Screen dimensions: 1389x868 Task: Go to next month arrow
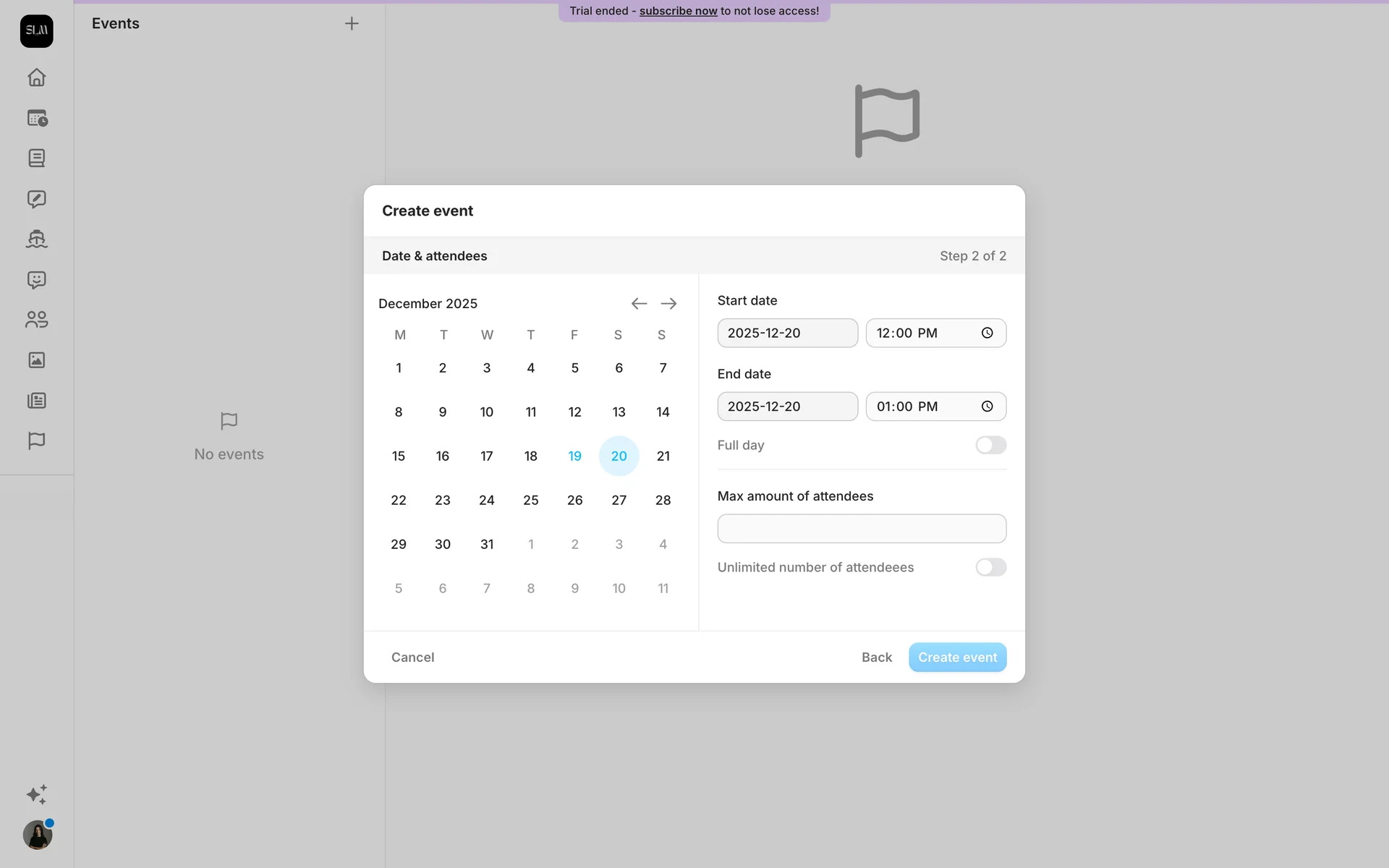tap(668, 304)
